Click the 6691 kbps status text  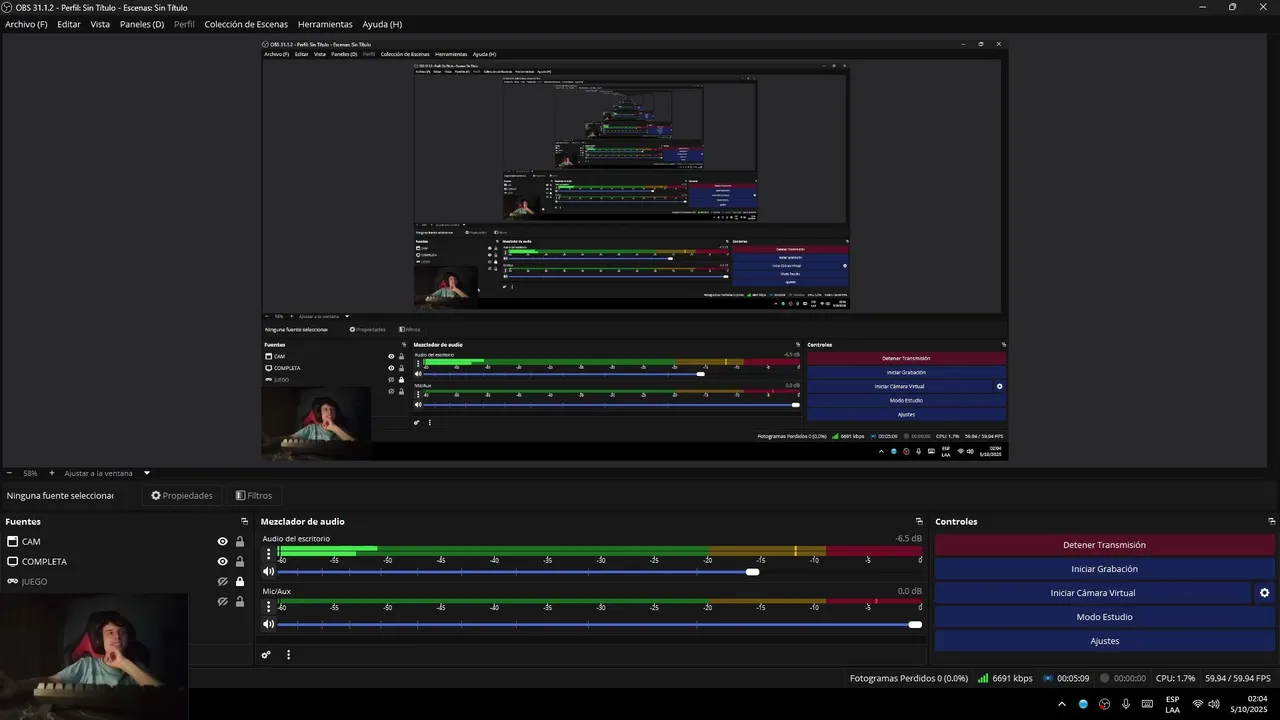pos(1012,678)
